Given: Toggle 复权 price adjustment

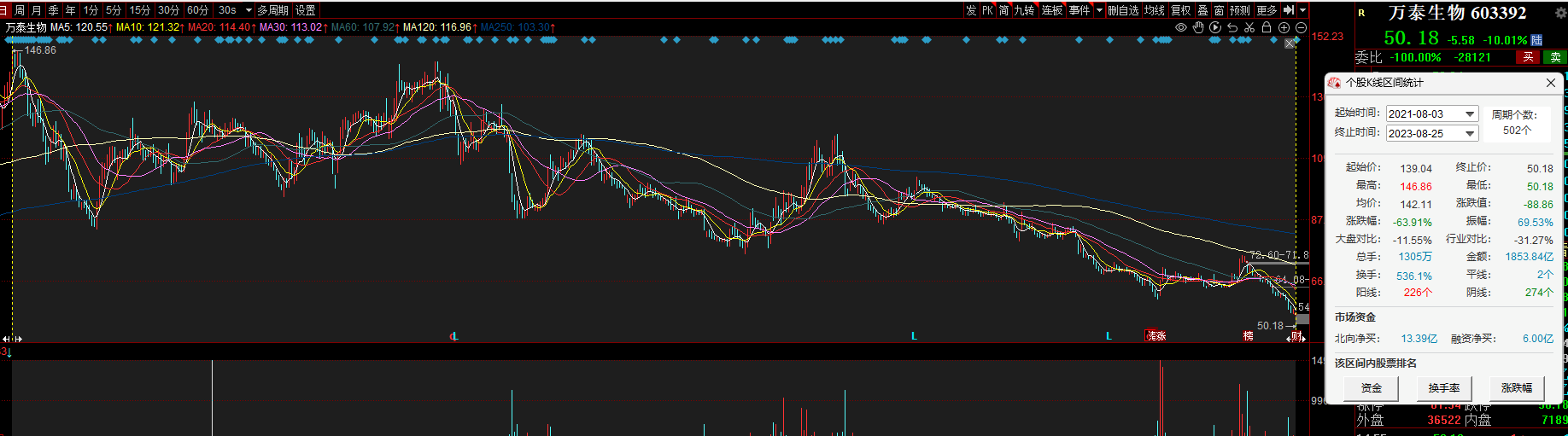Looking at the screenshot, I should click(x=1180, y=10).
